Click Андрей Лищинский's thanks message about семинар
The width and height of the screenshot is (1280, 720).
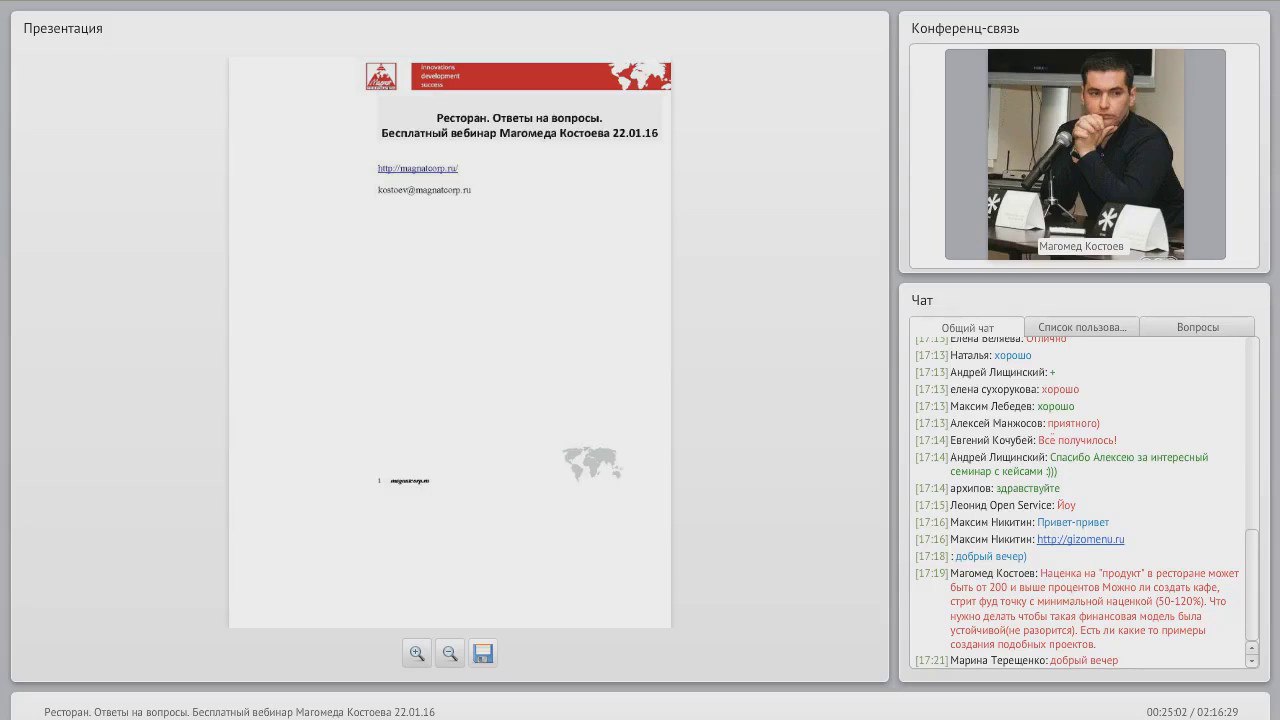1079,464
